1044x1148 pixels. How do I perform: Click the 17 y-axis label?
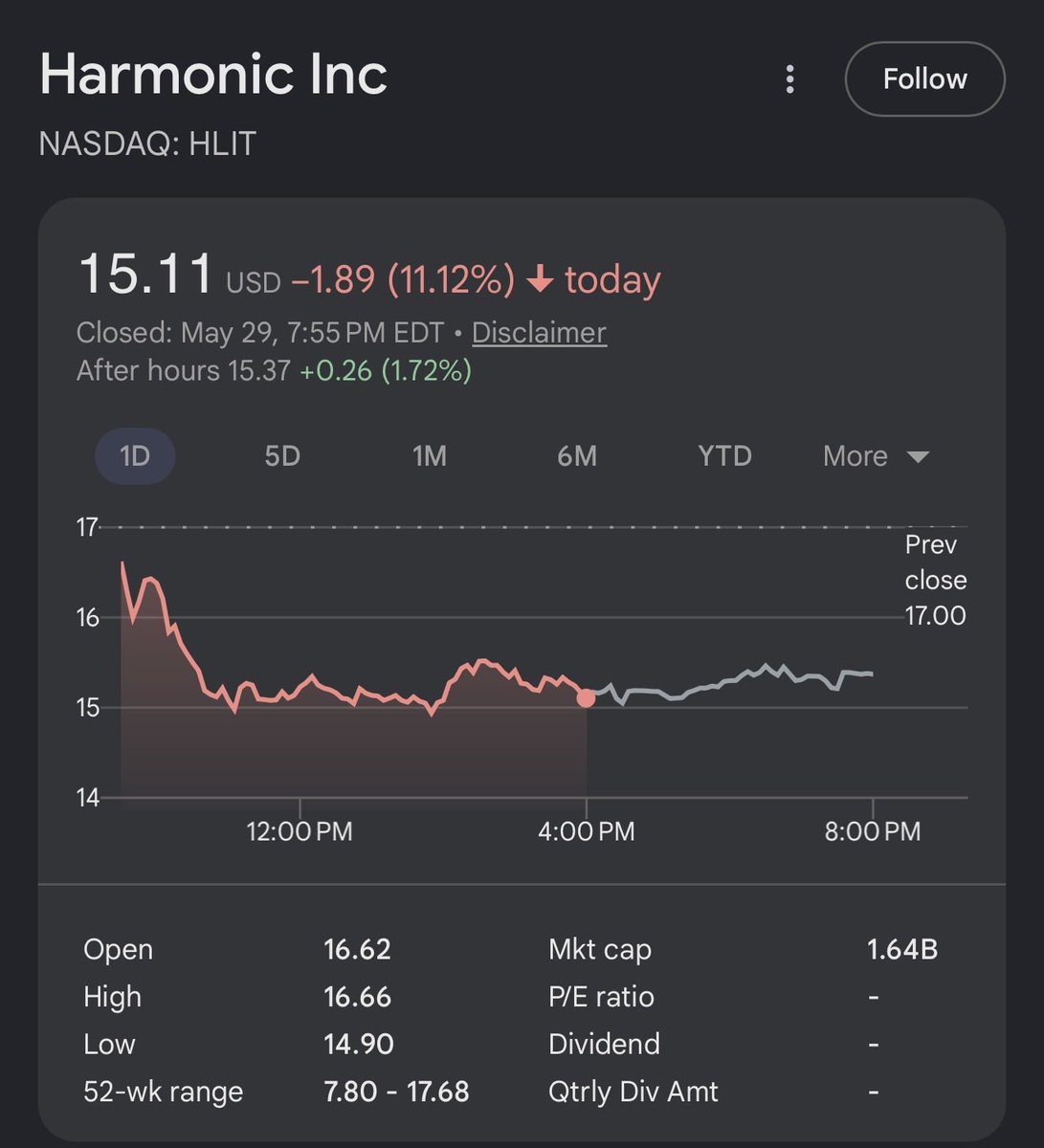pos(87,527)
